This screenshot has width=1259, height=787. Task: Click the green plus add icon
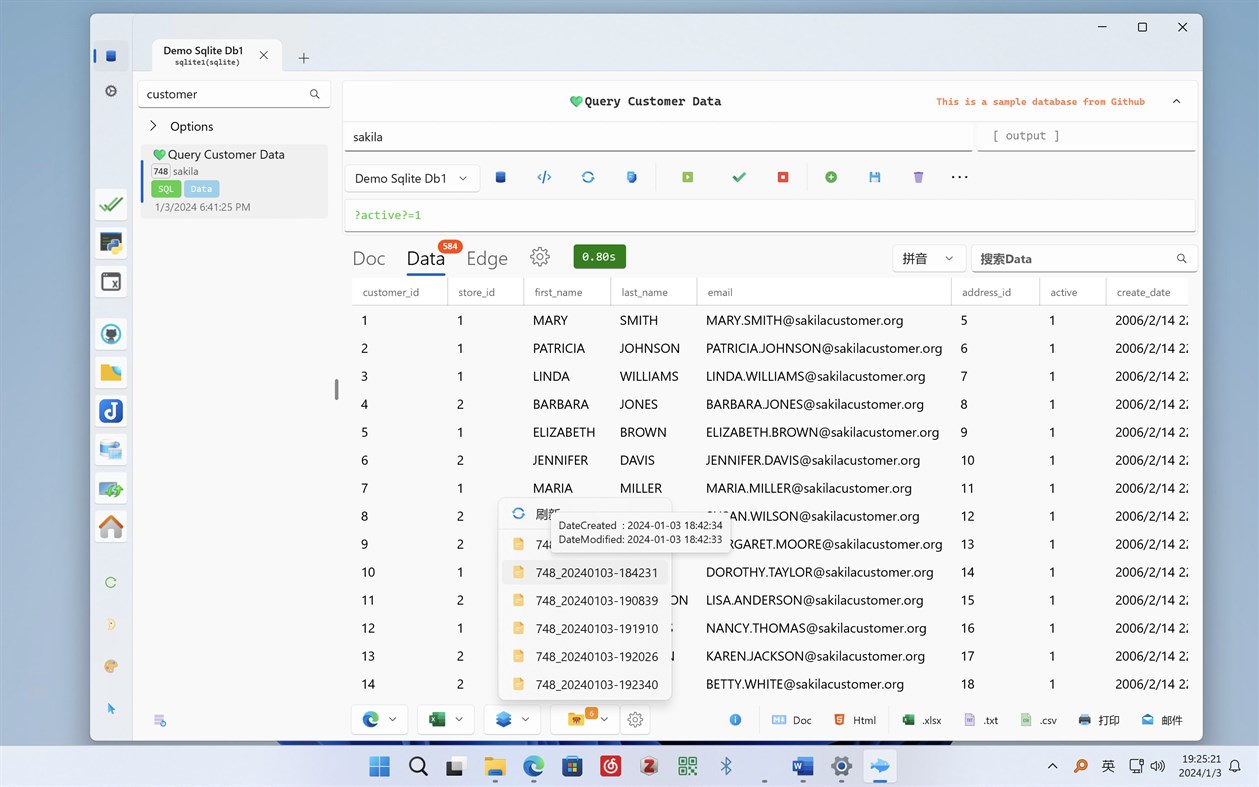[831, 177]
